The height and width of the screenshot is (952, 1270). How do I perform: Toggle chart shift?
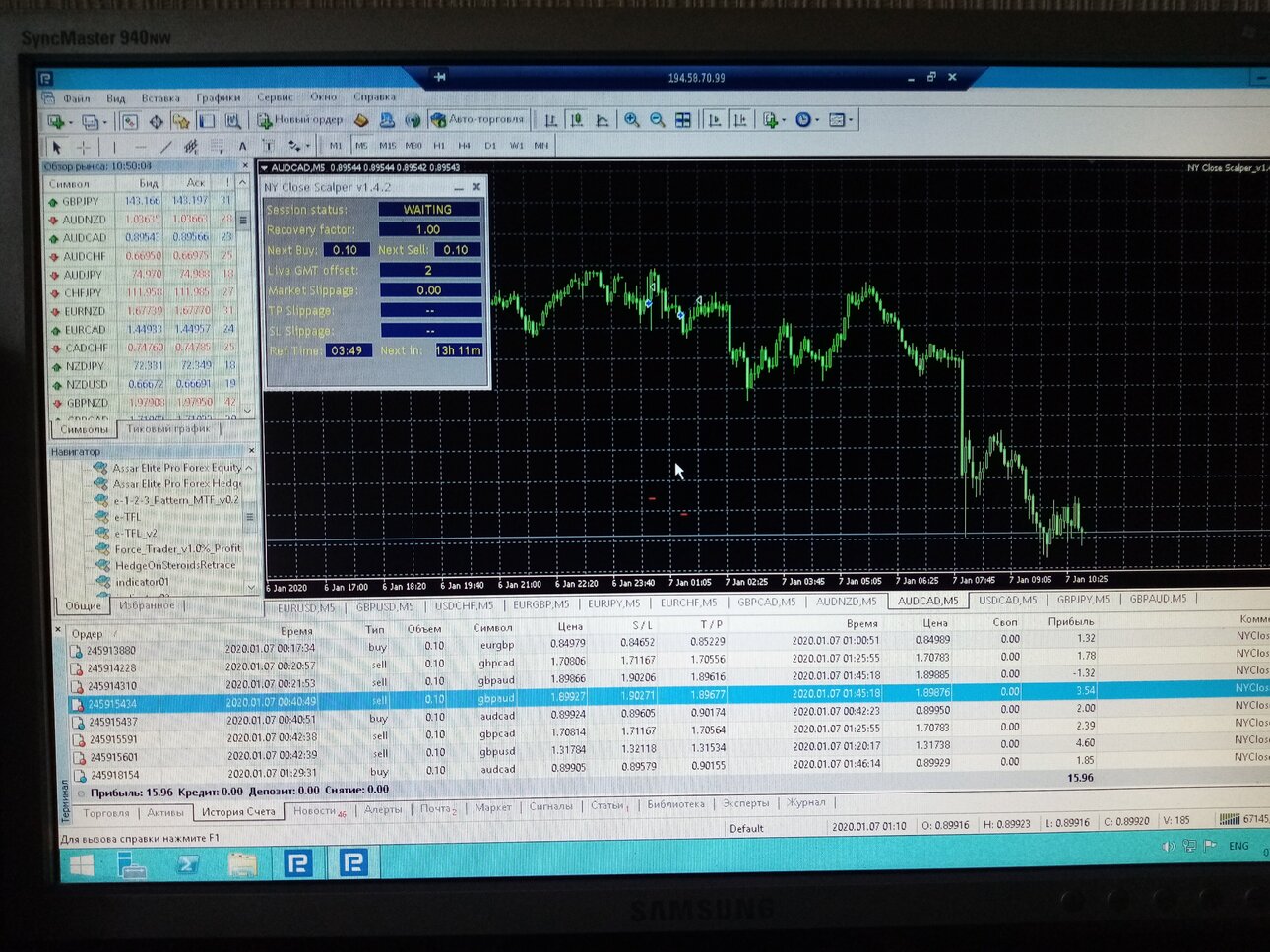tap(740, 120)
